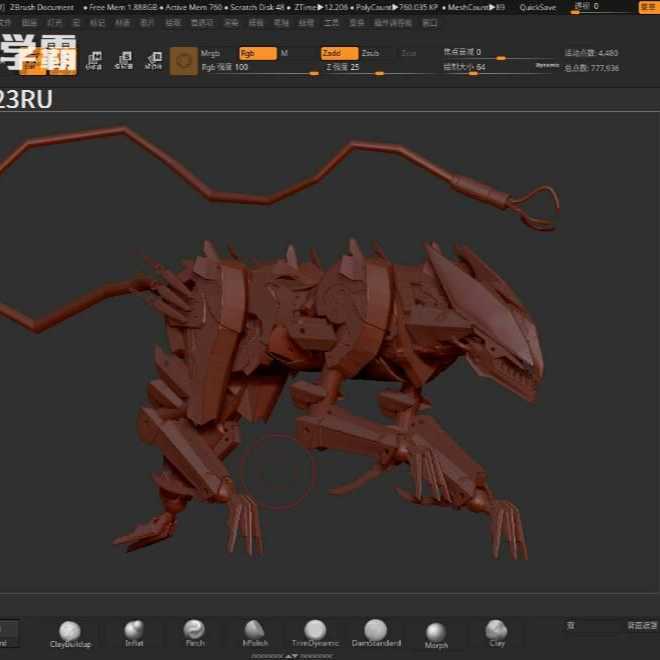Image resolution: width=660 pixels, height=660 pixels.
Task: Click the QuickSave button
Action: tap(537, 7)
